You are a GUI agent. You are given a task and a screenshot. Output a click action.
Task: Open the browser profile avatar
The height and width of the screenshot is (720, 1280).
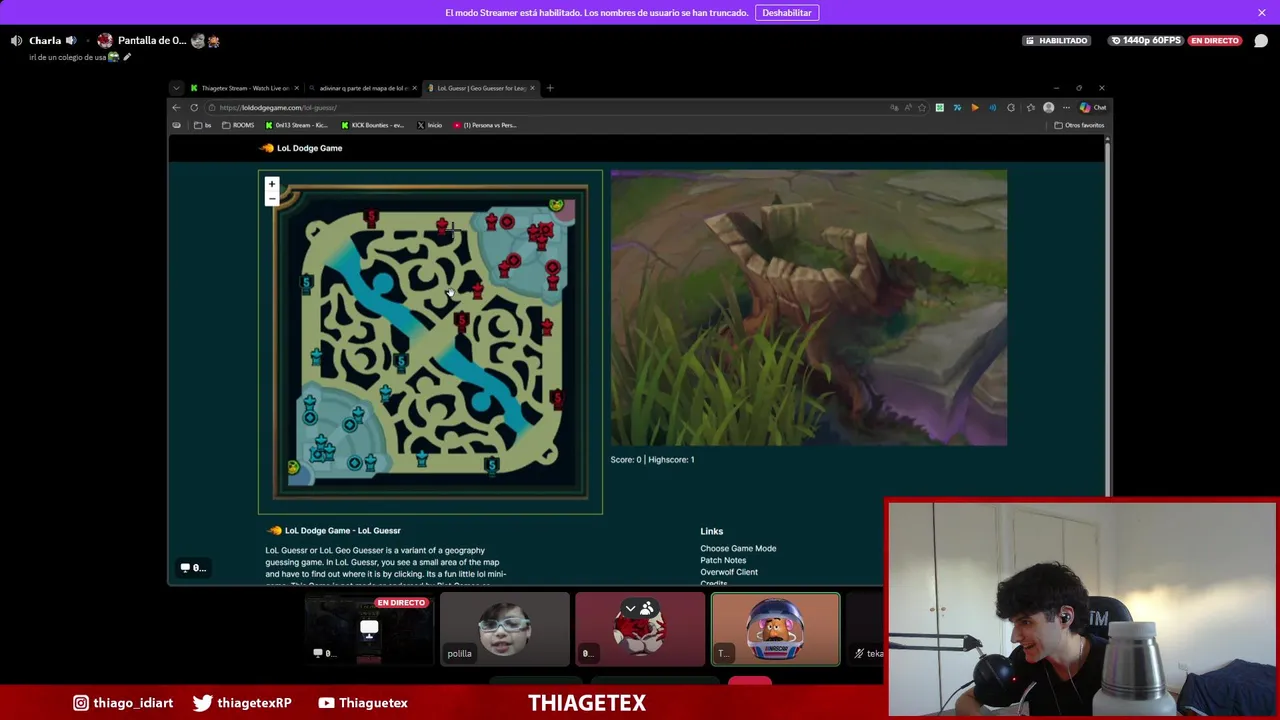click(x=1048, y=107)
